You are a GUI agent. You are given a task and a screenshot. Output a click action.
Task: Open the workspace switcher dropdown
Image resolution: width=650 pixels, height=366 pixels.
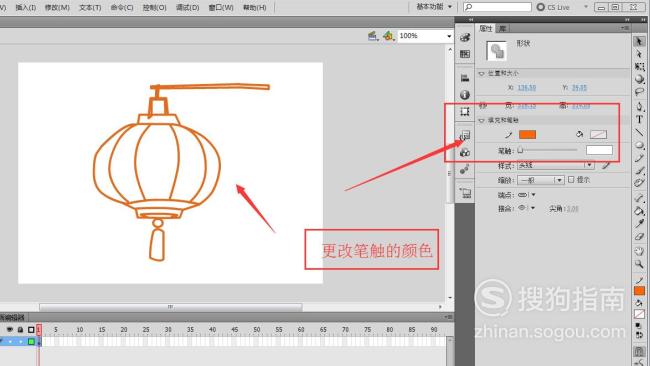(x=434, y=7)
